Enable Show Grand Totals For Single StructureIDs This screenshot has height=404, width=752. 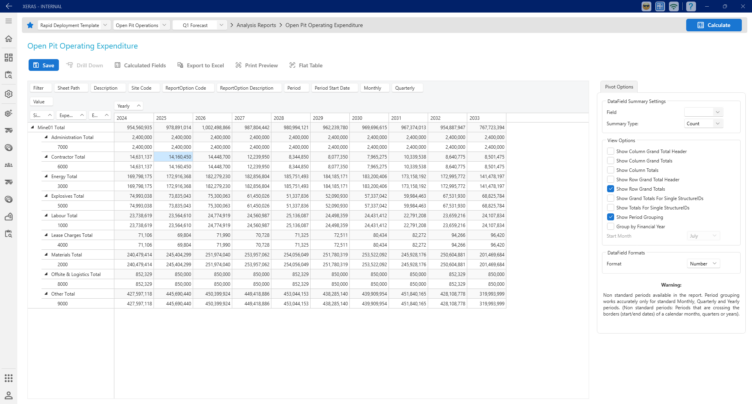(611, 198)
